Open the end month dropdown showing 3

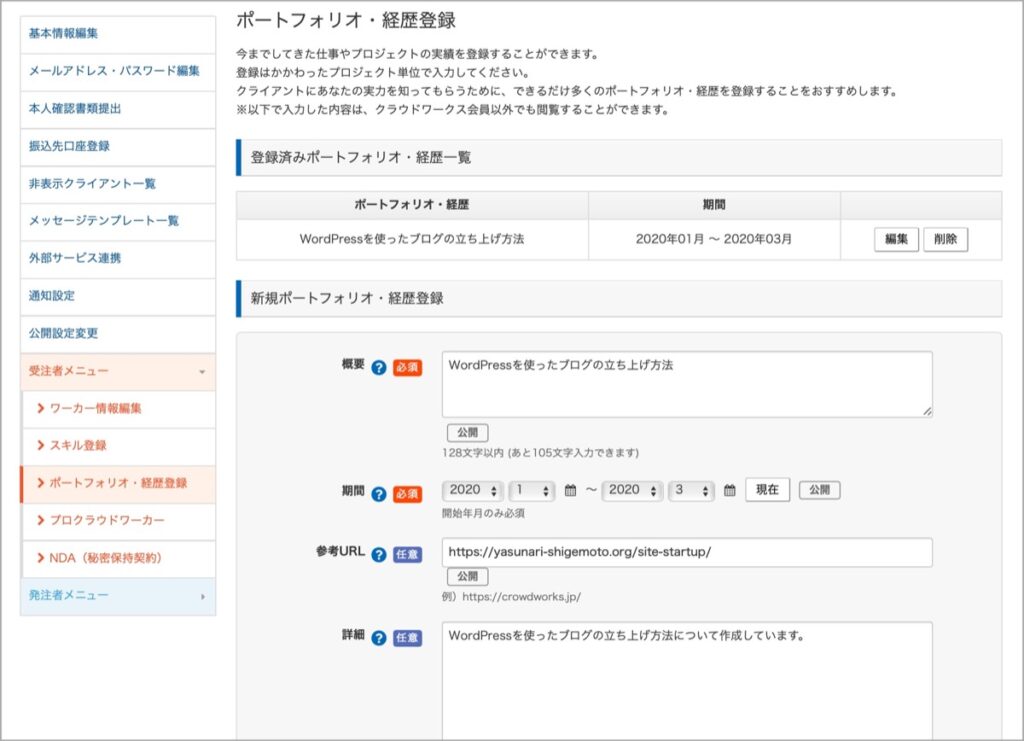coord(691,490)
